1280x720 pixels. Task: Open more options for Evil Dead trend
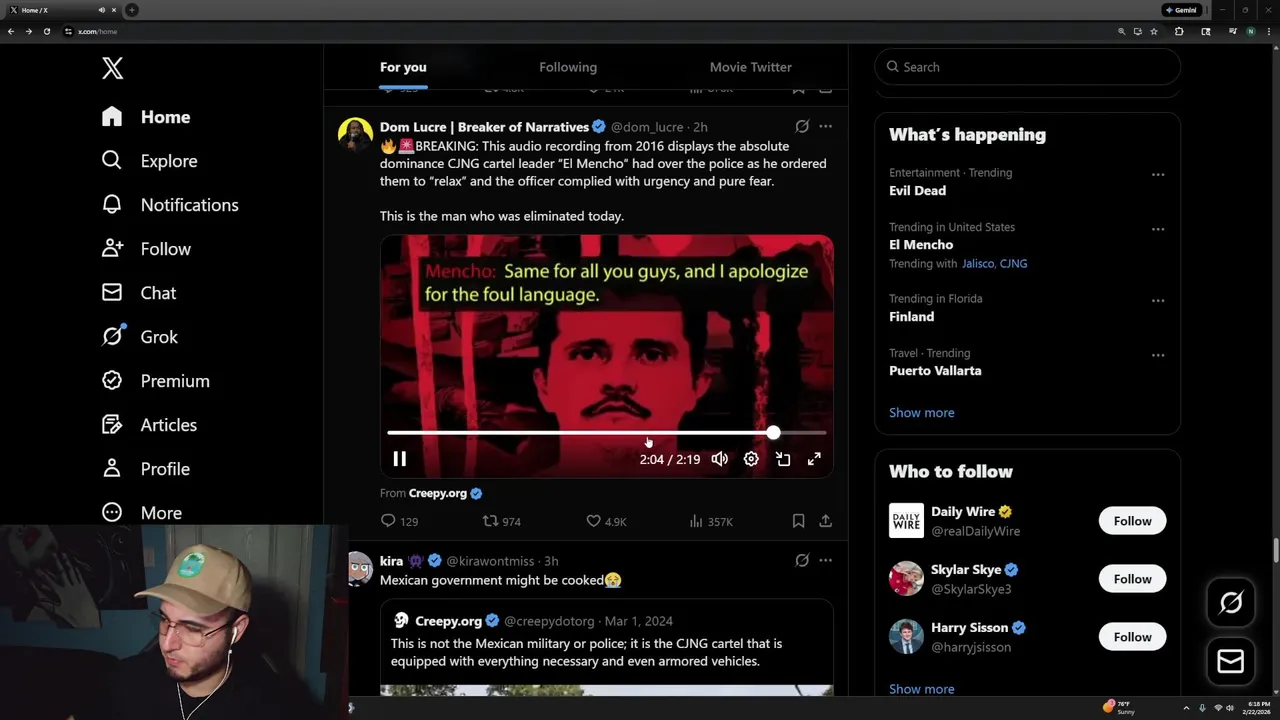tap(1158, 174)
